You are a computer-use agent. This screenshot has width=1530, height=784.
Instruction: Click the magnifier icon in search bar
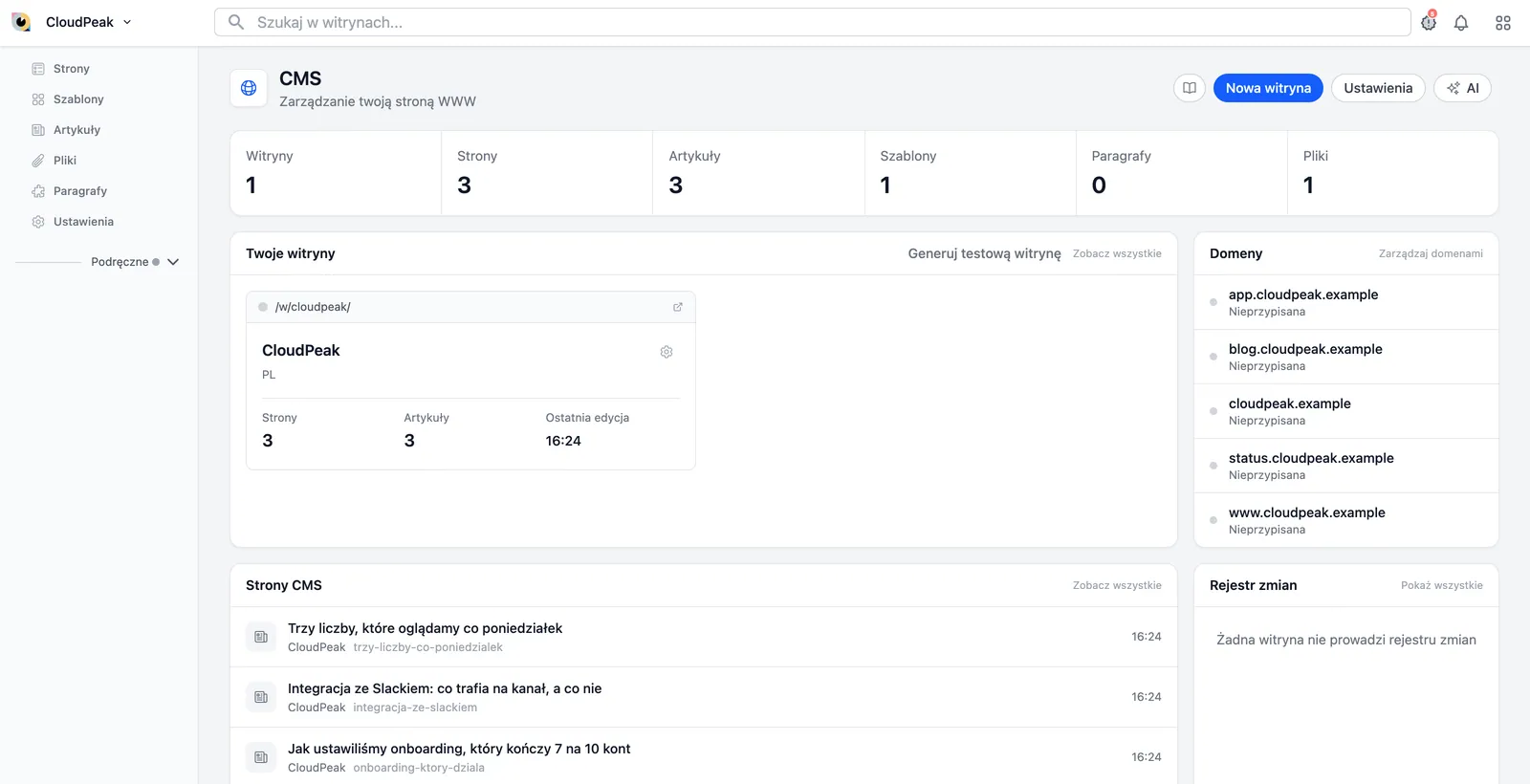click(x=236, y=22)
